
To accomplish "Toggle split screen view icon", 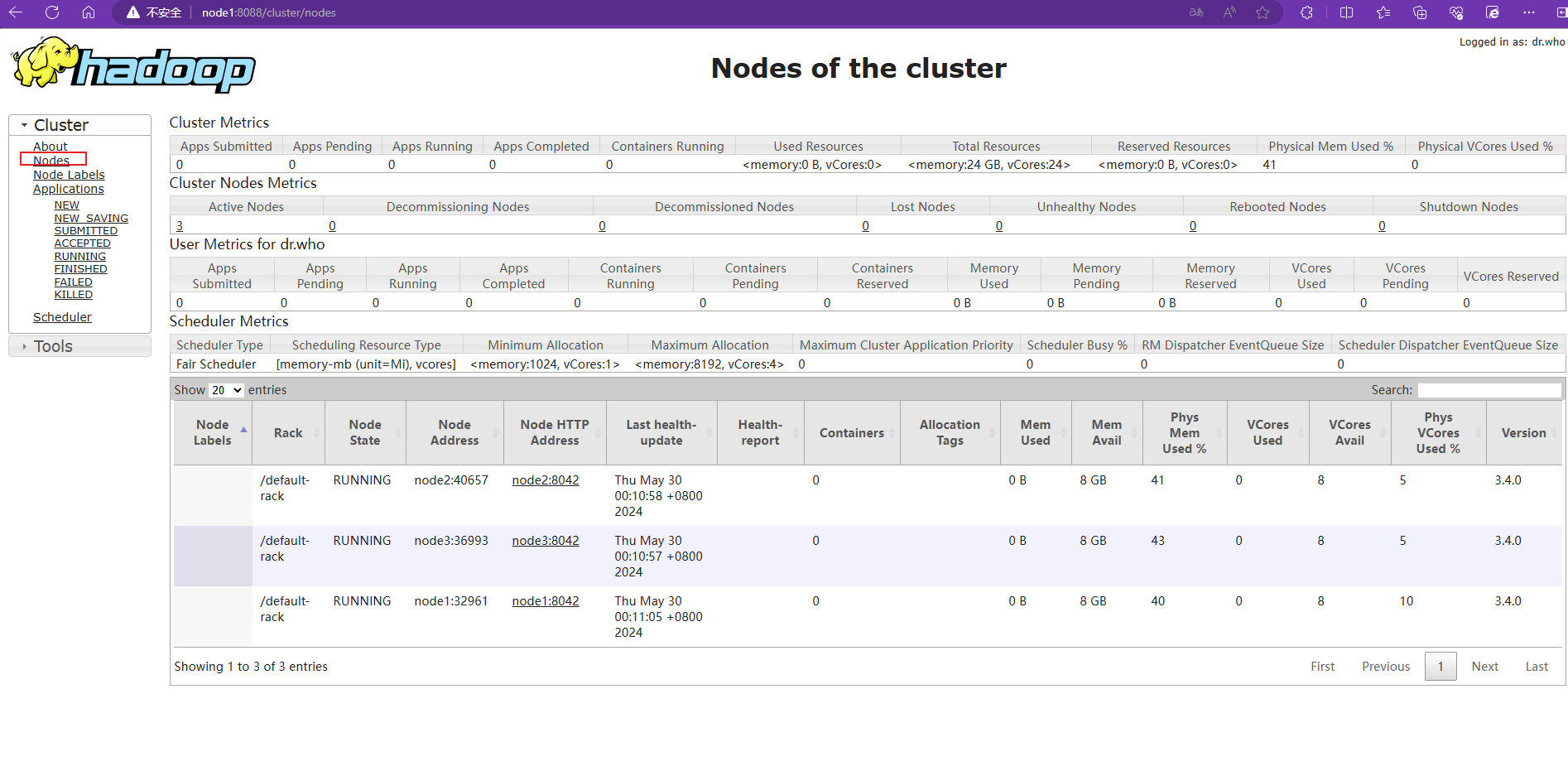I will click(1347, 12).
